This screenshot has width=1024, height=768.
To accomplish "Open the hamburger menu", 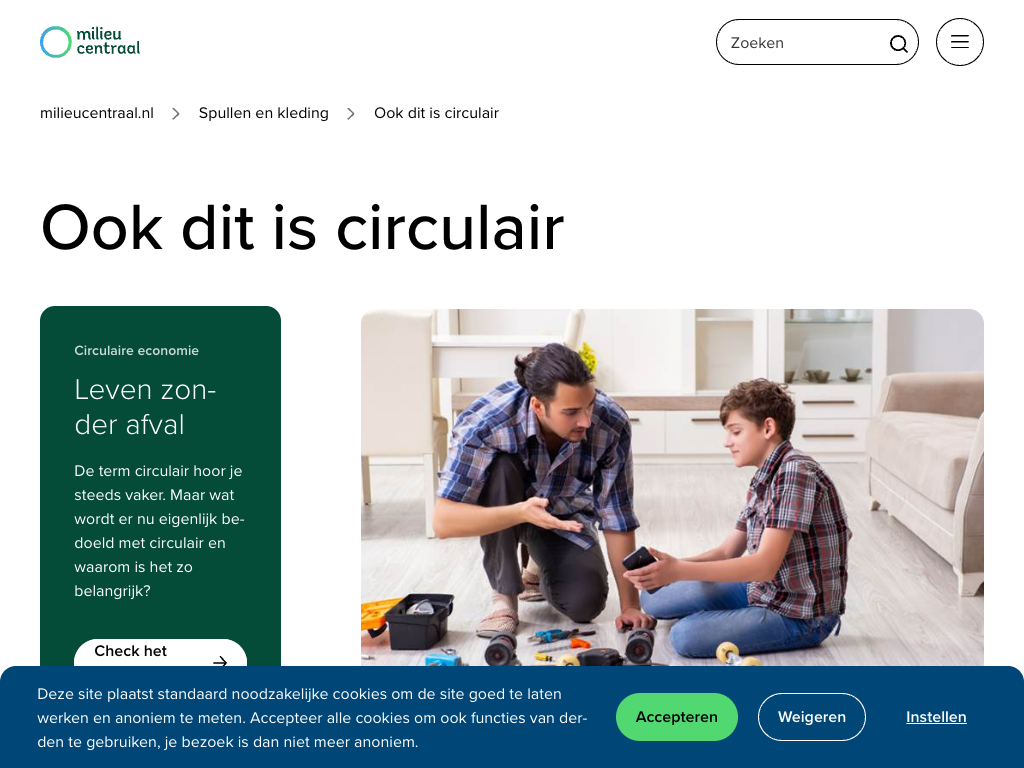I will 959,42.
